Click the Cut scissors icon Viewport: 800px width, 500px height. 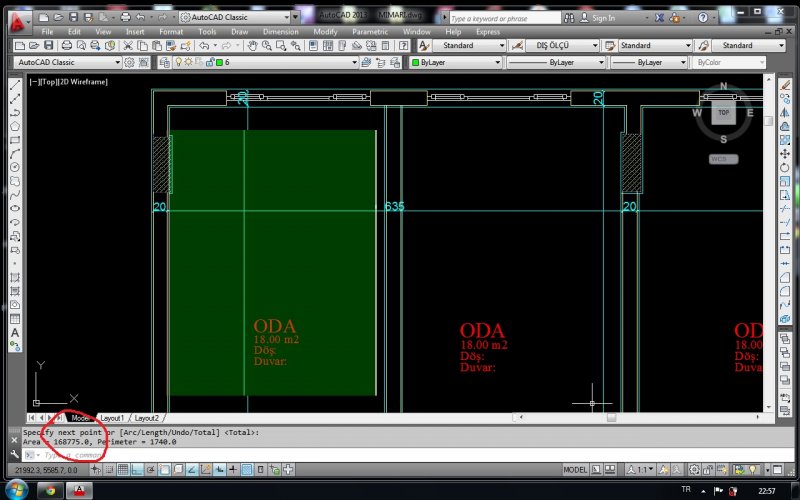(x=128, y=45)
